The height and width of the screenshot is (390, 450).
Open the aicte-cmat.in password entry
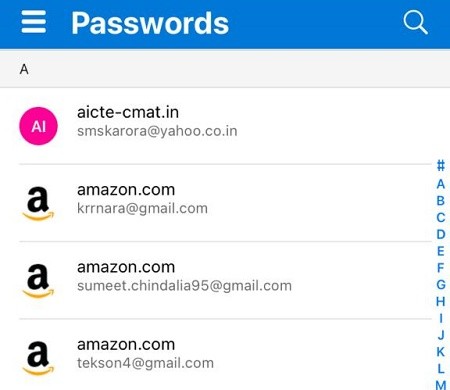225,126
